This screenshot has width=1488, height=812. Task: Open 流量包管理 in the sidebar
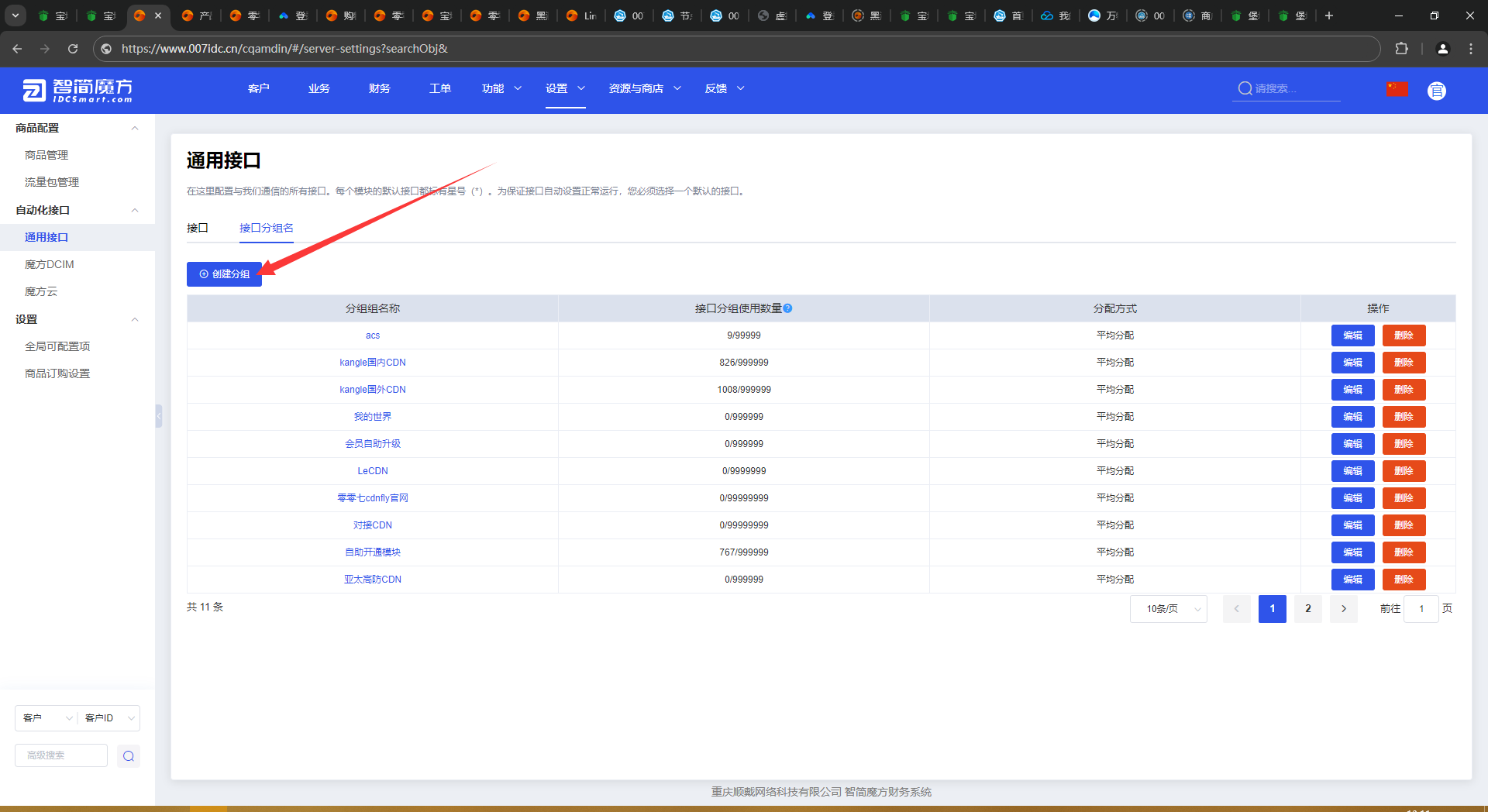52,182
